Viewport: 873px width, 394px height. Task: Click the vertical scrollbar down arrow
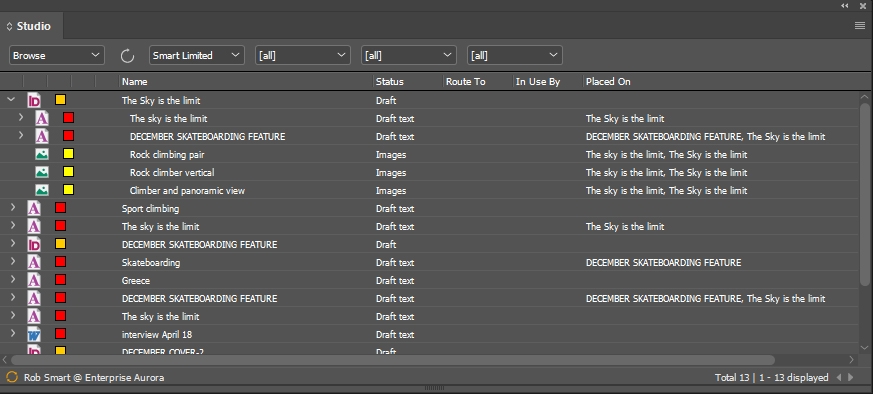pos(865,347)
